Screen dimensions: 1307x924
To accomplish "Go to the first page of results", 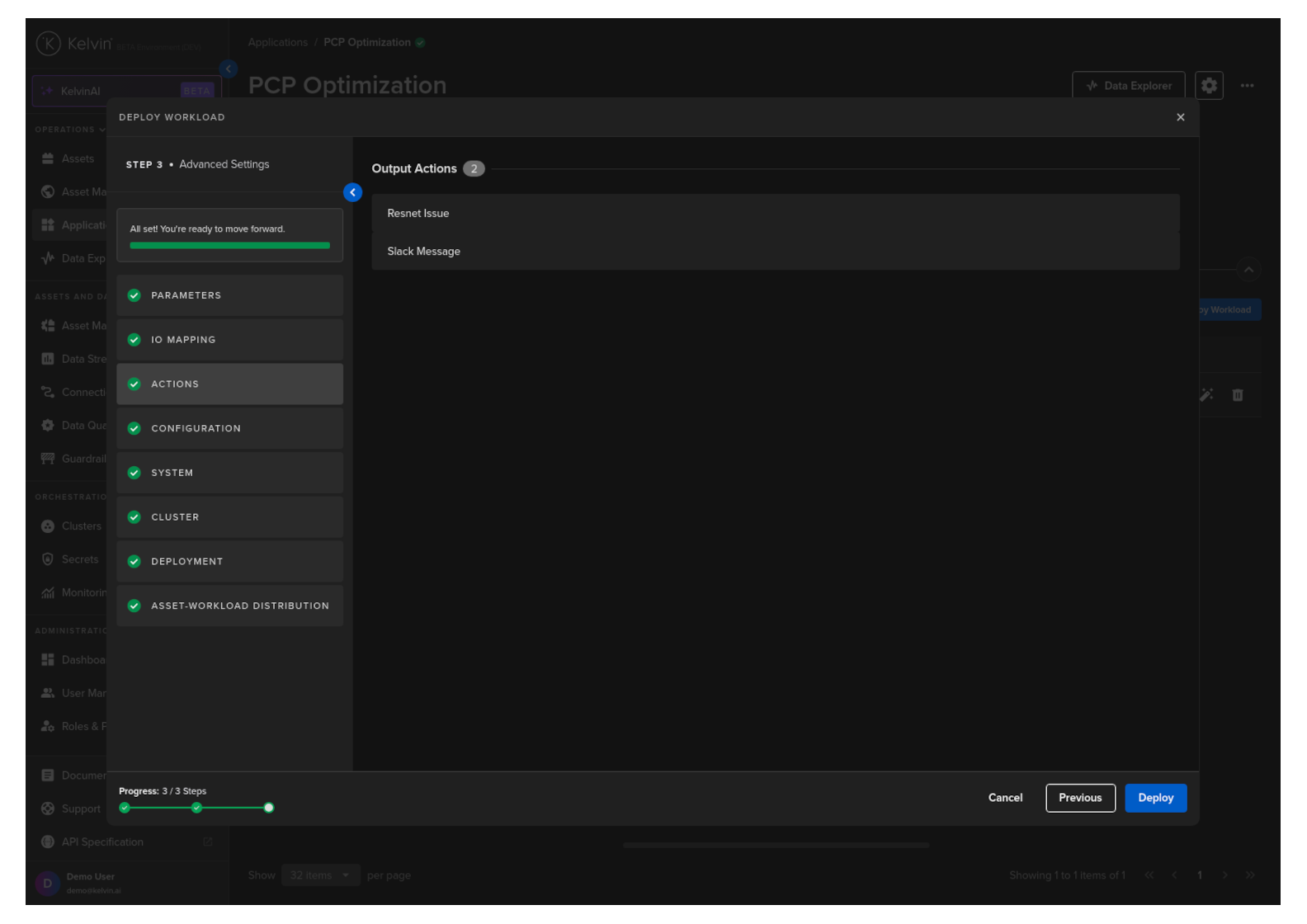I will coord(1149,875).
